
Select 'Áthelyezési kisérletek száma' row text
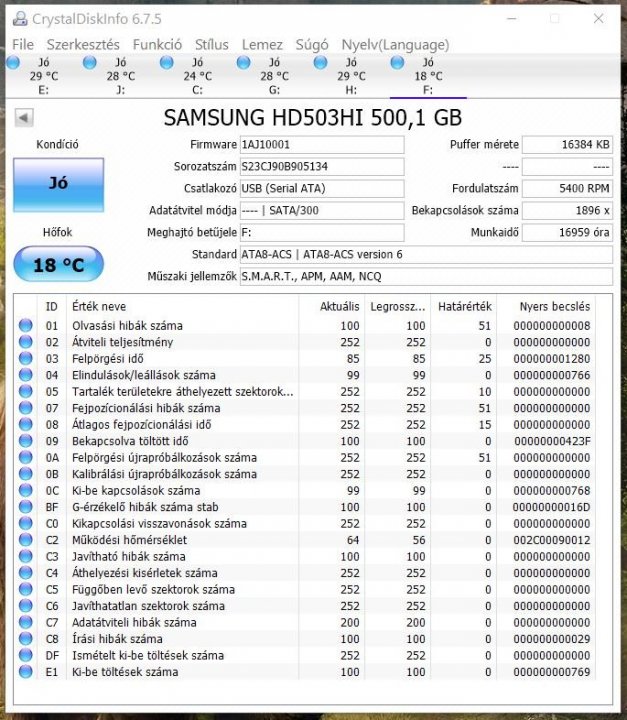pyautogui.click(x=144, y=573)
